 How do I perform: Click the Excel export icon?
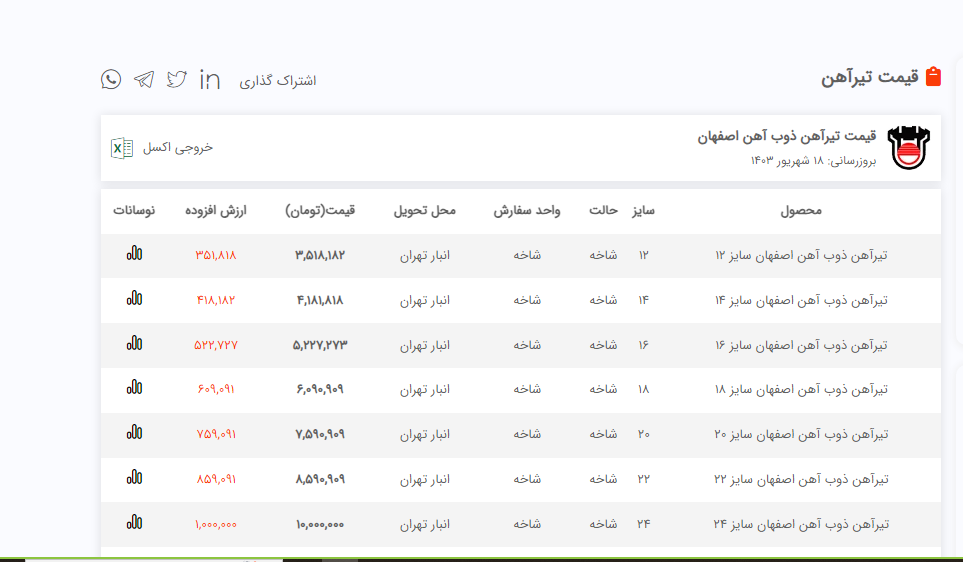pos(121,148)
